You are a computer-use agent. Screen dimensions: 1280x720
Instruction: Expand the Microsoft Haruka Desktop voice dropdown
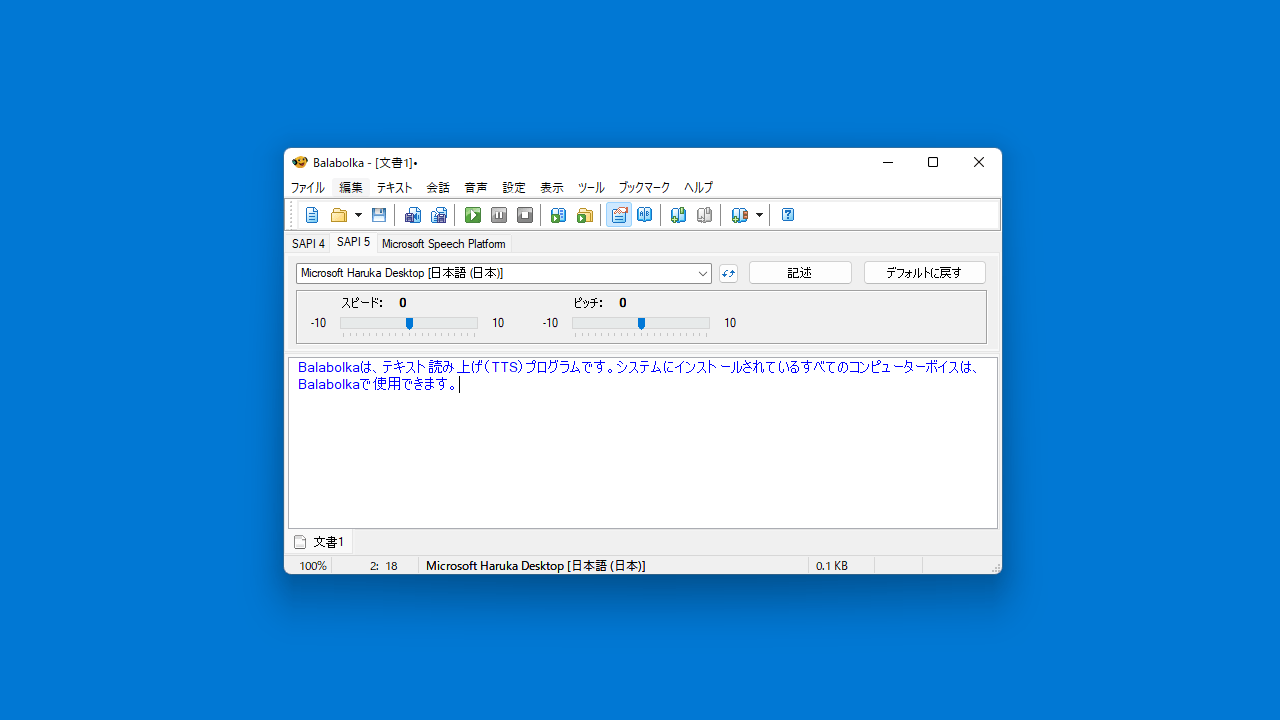click(703, 274)
